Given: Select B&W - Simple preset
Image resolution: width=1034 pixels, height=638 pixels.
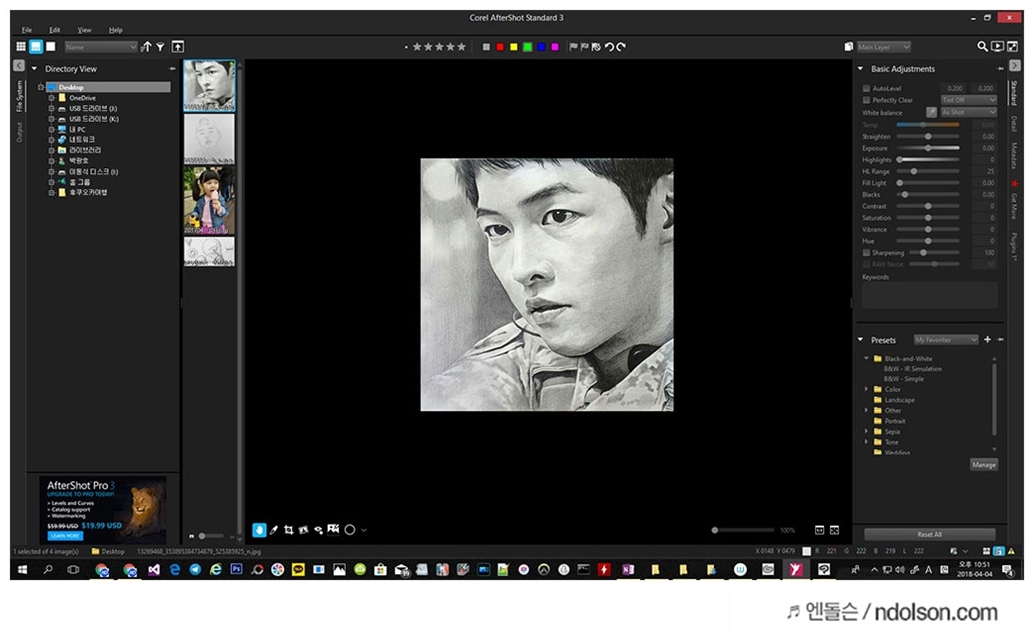Looking at the screenshot, I should (x=903, y=379).
